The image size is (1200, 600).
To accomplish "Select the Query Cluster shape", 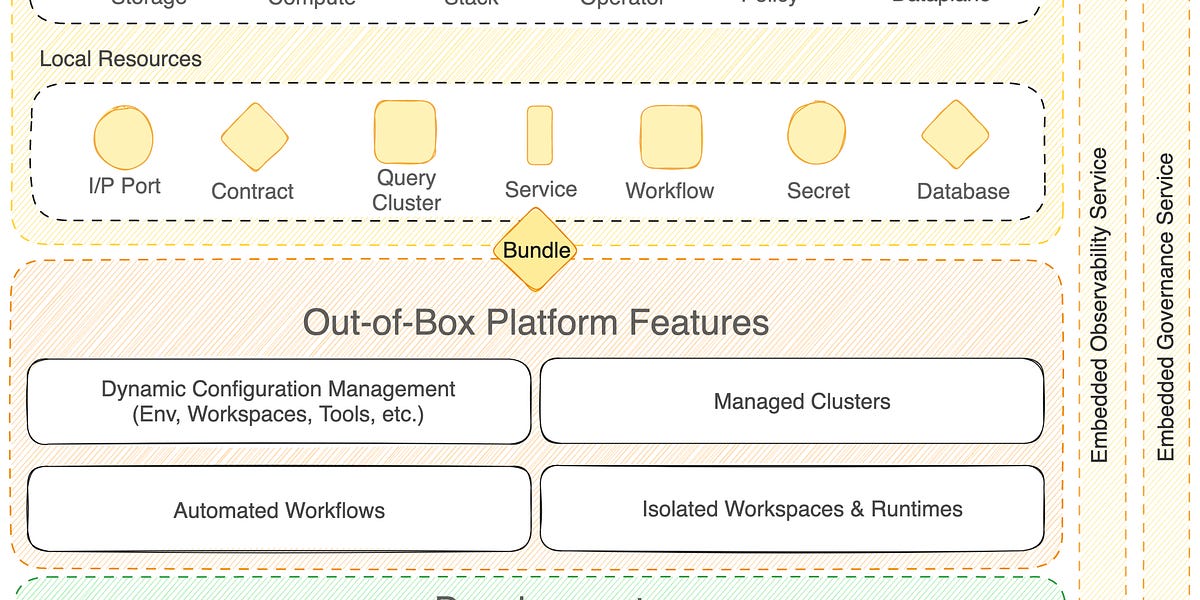I will [x=404, y=131].
